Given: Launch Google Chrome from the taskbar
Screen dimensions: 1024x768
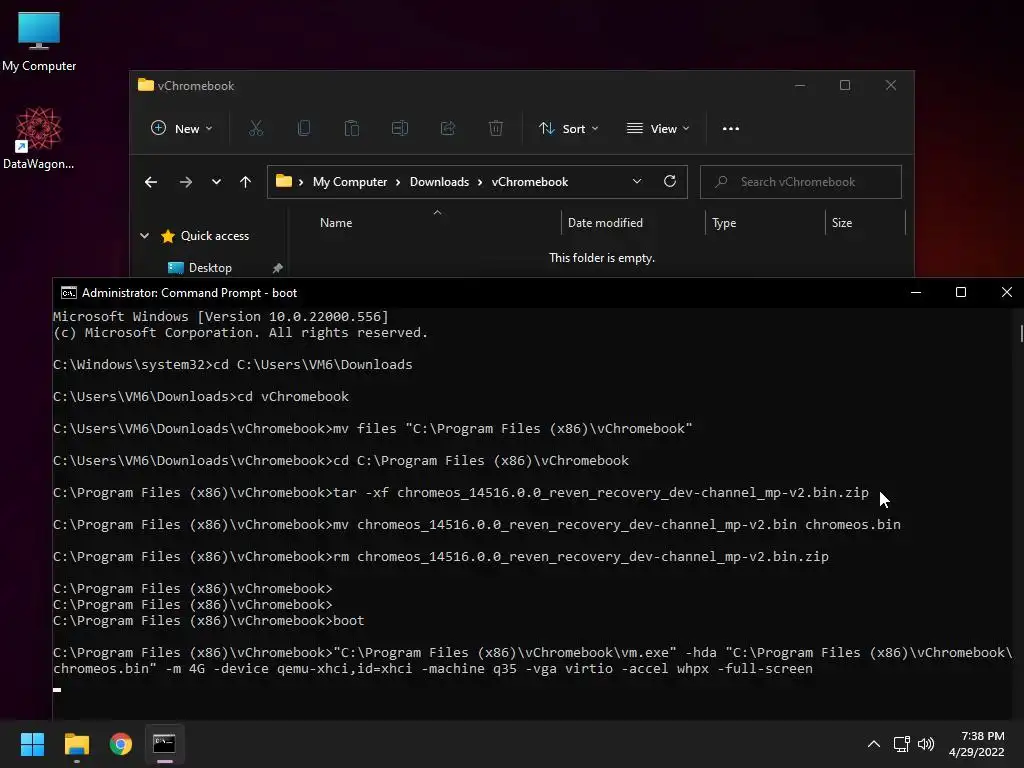Looking at the screenshot, I should 121,744.
